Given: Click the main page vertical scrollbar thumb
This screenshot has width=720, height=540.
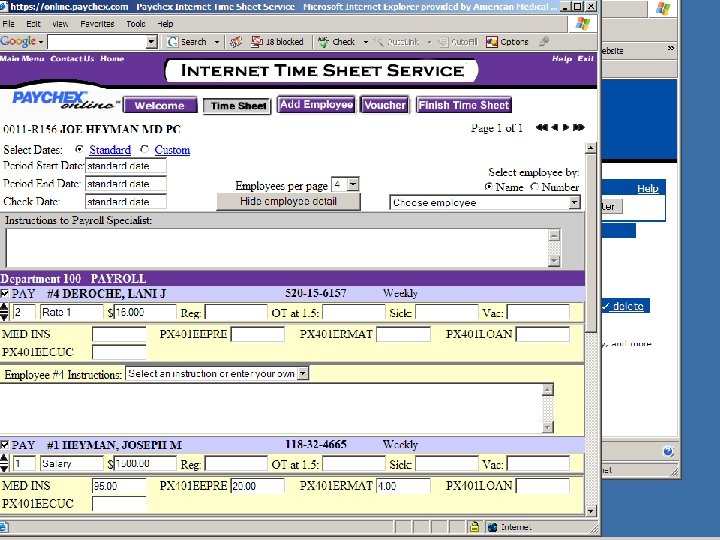Looking at the screenshot, I should 591,242.
